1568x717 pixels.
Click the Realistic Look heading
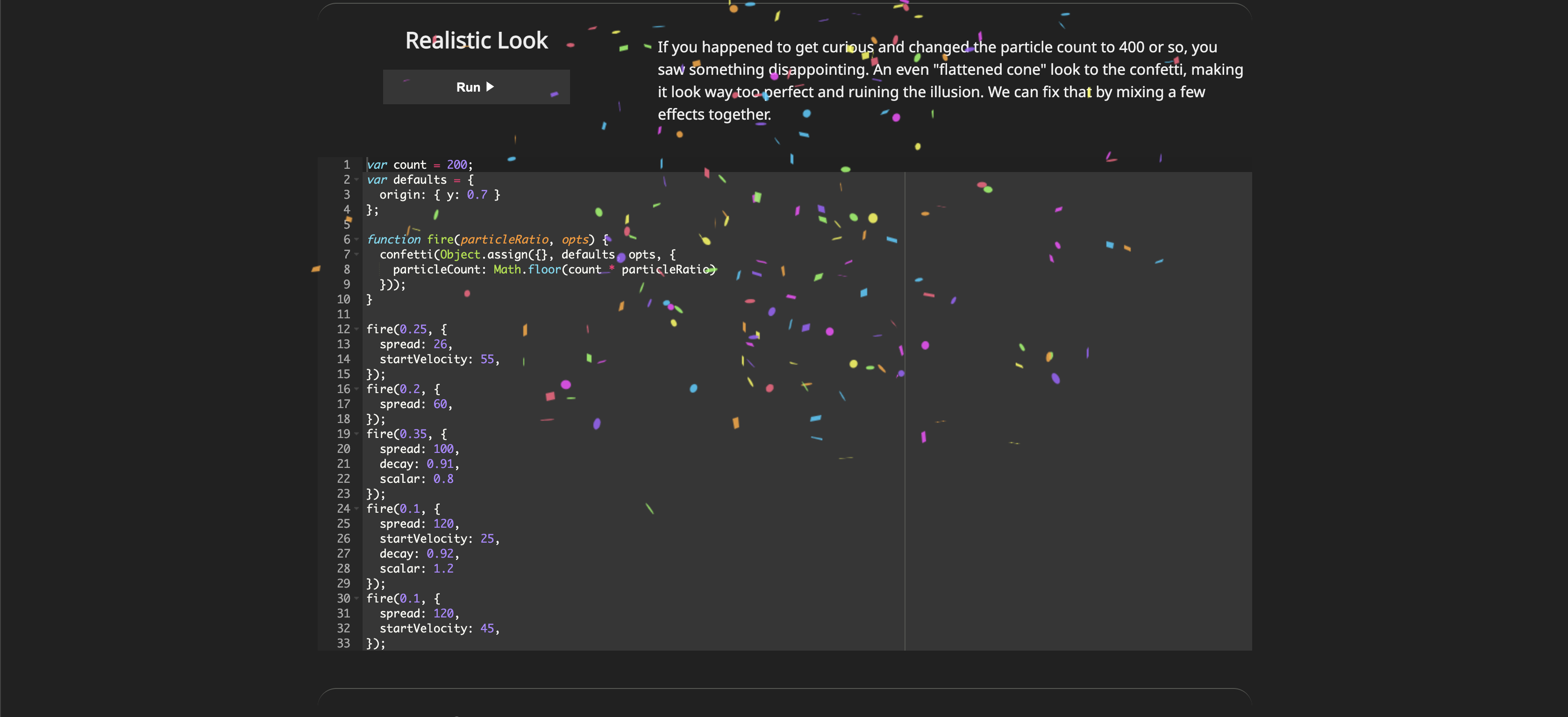coord(476,41)
